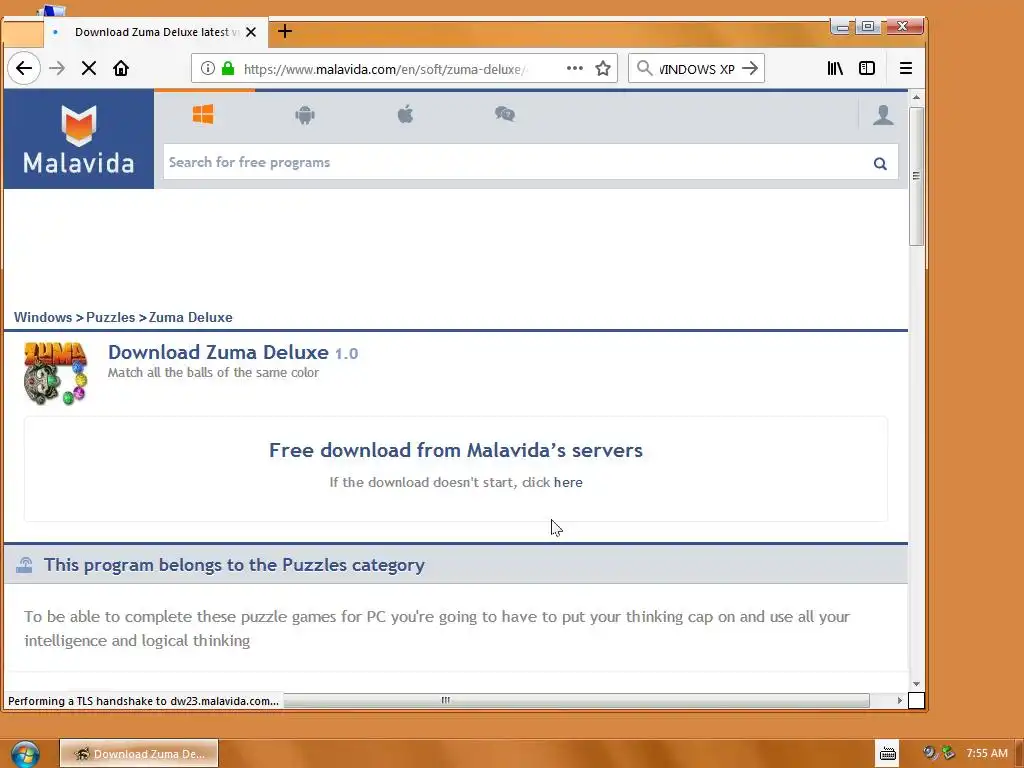Click the 7:55 AM system clock
Viewport: 1024px width, 768px height.
pyautogui.click(x=987, y=754)
